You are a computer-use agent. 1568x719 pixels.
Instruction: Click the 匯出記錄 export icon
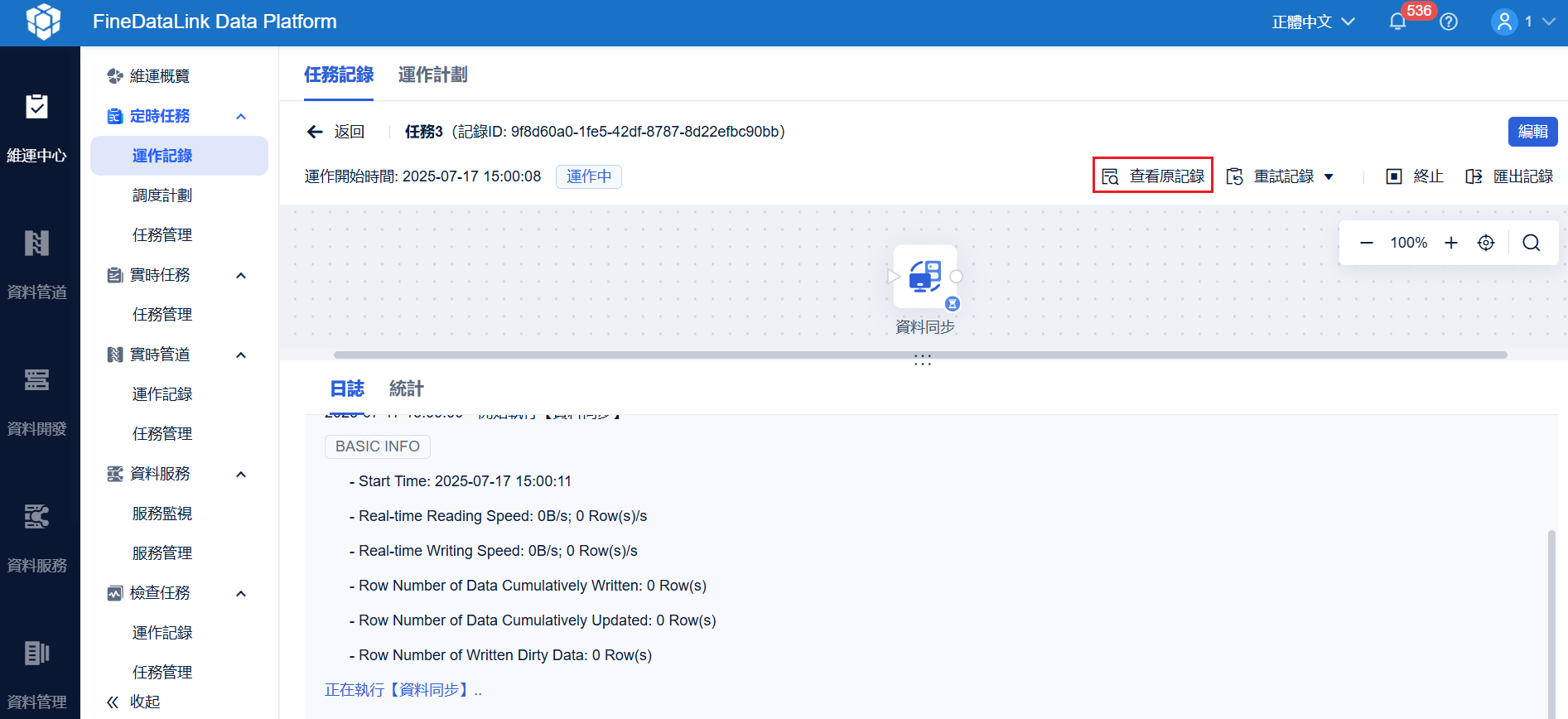[x=1474, y=176]
